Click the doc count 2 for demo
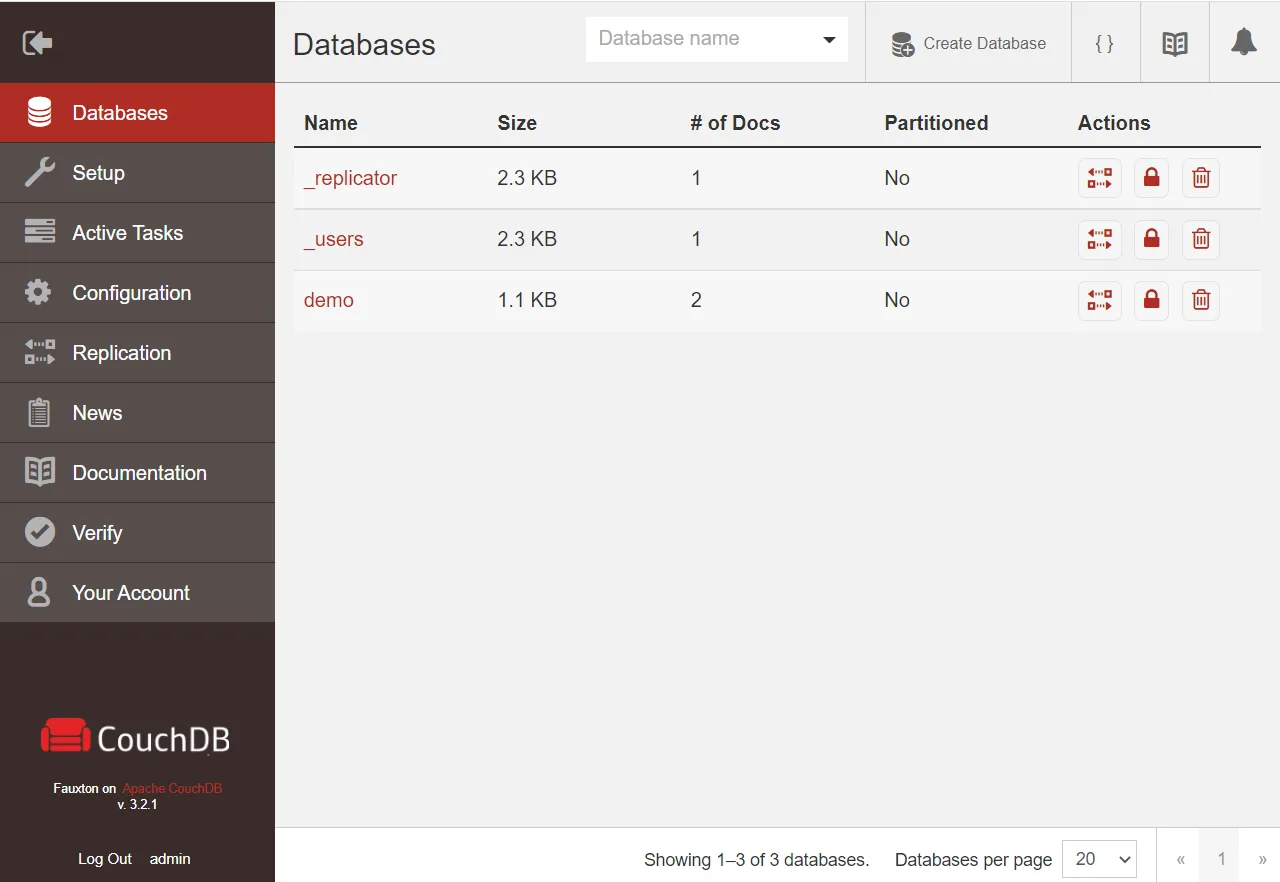This screenshot has width=1280, height=882. point(696,300)
